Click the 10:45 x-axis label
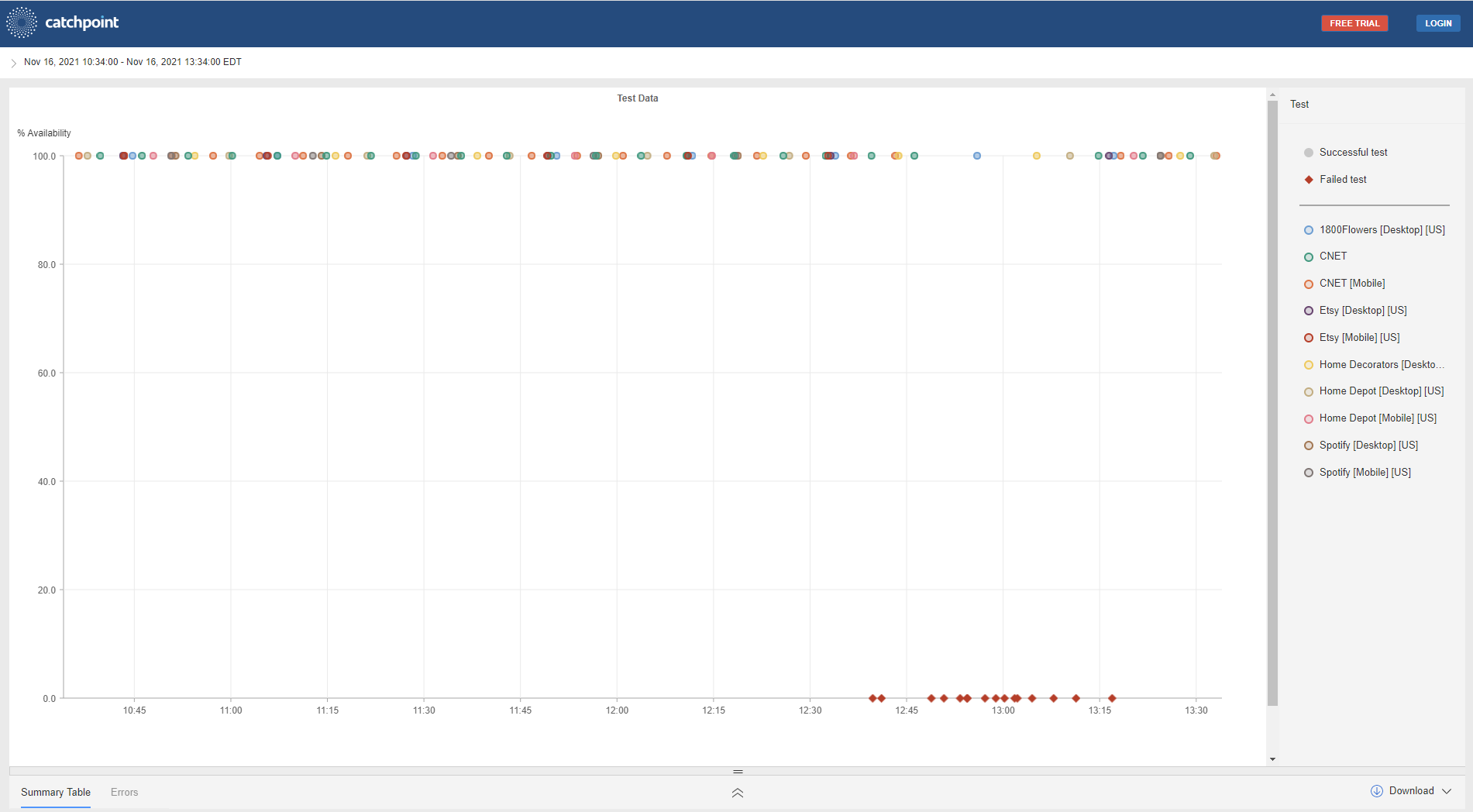Viewport: 1473px width, 812px height. coord(134,710)
